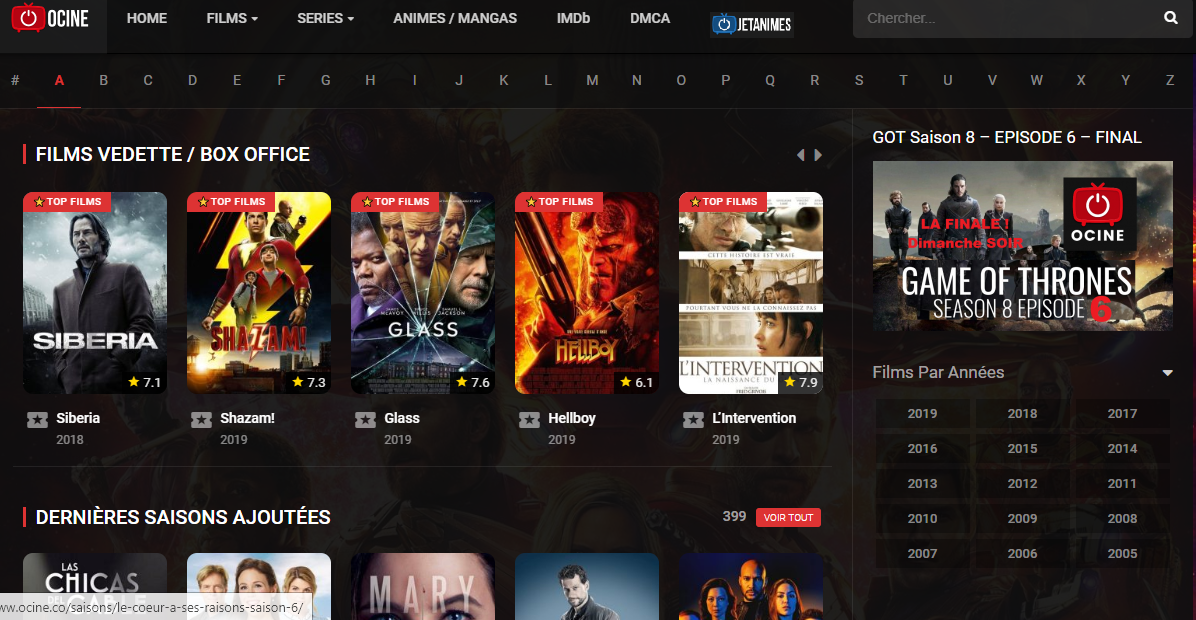Click the star icon beside Glass title
Viewport: 1196px width, 620px height.
365,419
